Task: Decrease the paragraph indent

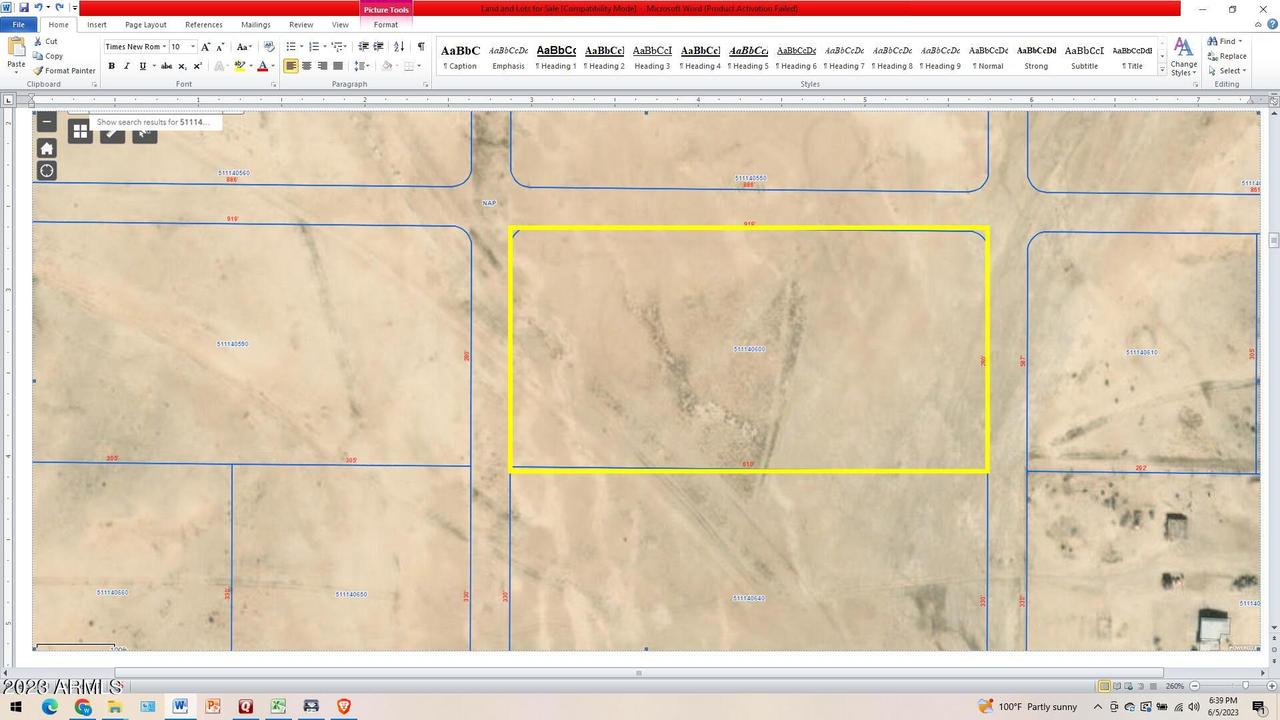Action: [363, 47]
